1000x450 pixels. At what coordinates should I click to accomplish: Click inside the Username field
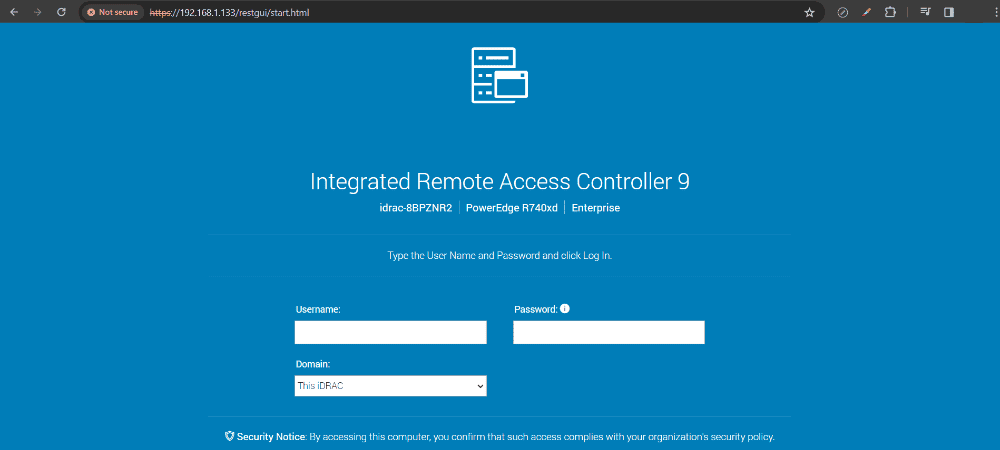coord(390,332)
